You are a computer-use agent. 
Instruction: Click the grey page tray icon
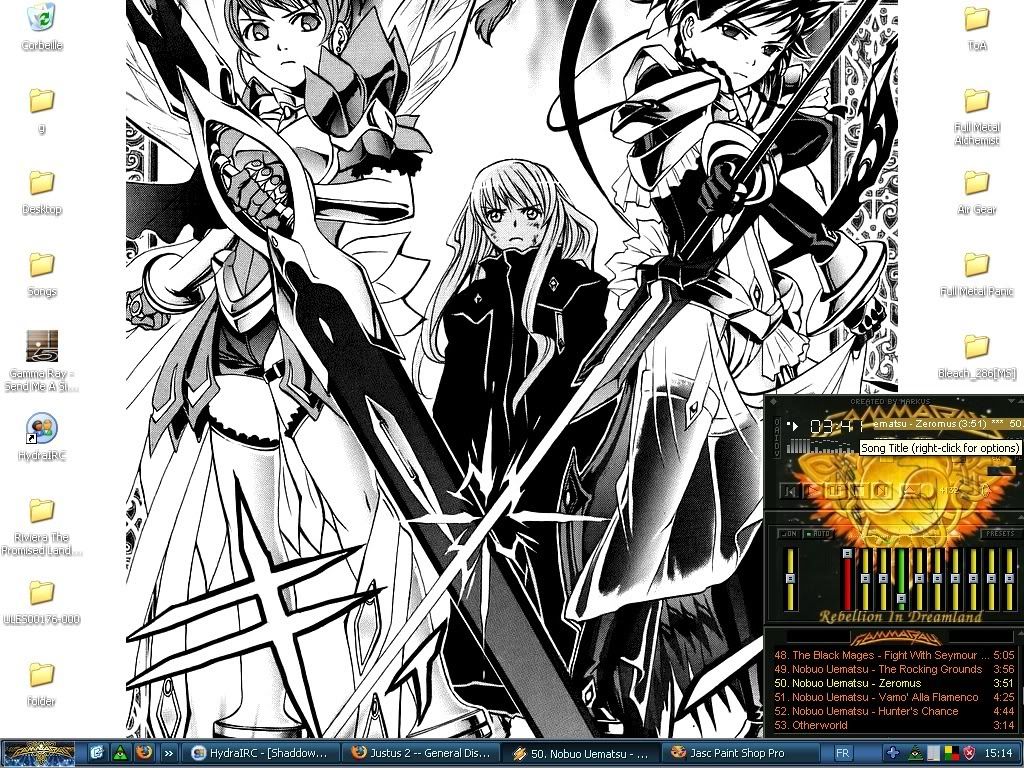pyautogui.click(x=934, y=753)
